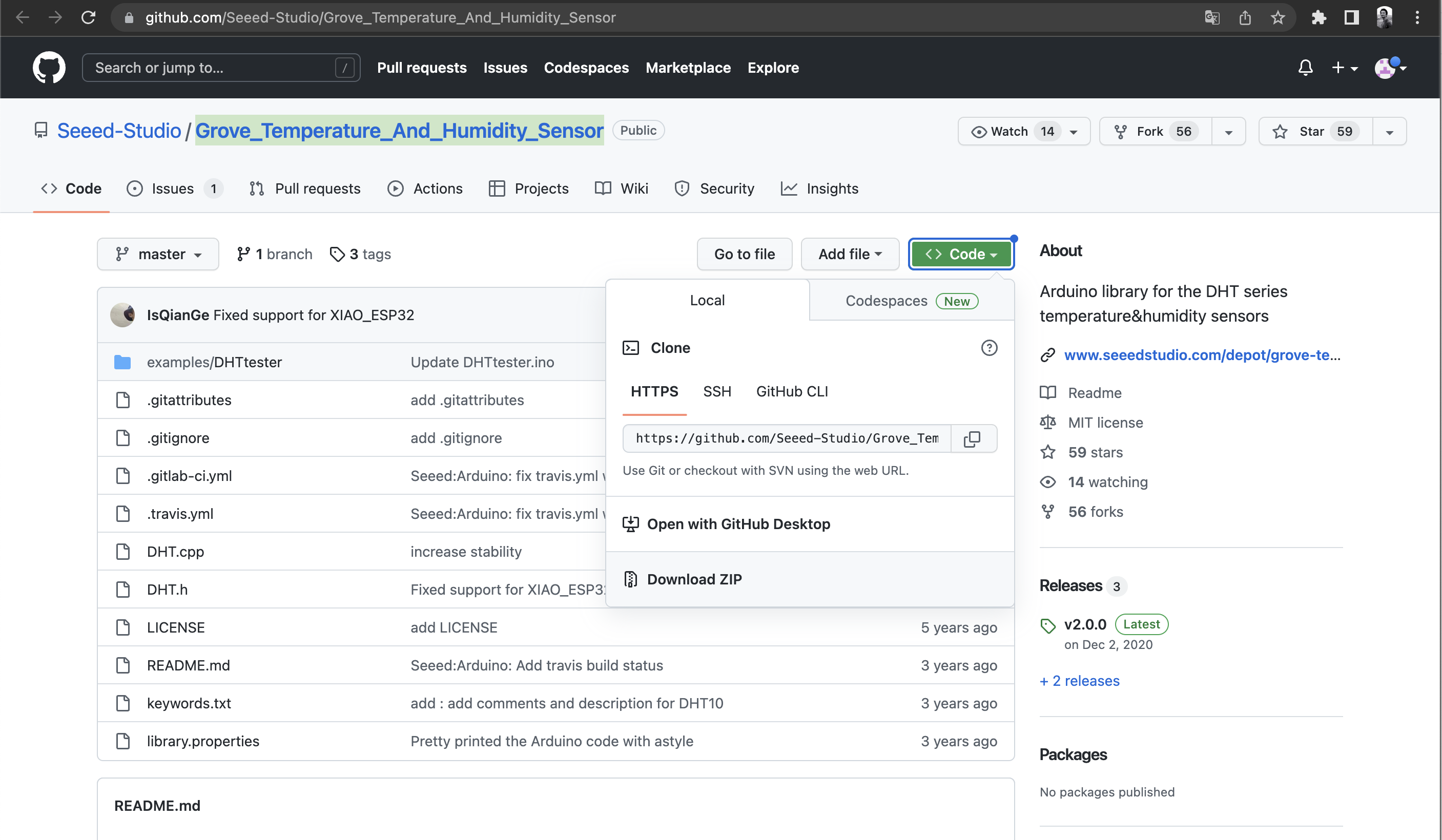Click the share page icon in address bar
The image size is (1442, 840).
click(1245, 18)
